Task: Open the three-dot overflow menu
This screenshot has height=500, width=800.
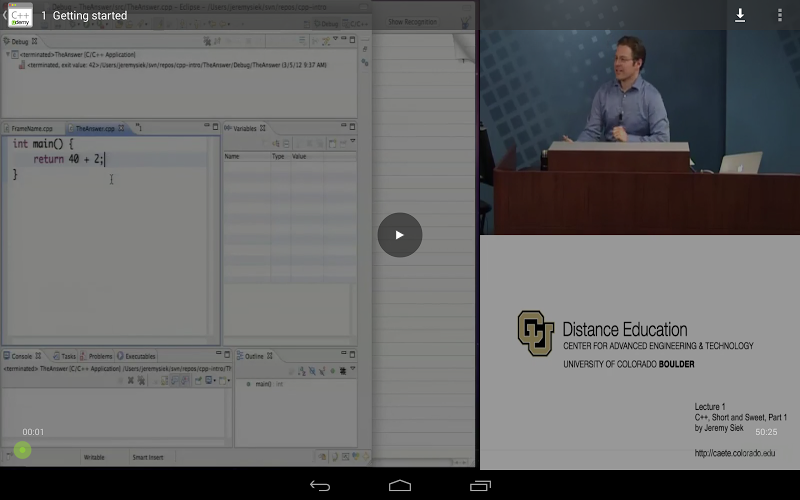Action: click(780, 15)
